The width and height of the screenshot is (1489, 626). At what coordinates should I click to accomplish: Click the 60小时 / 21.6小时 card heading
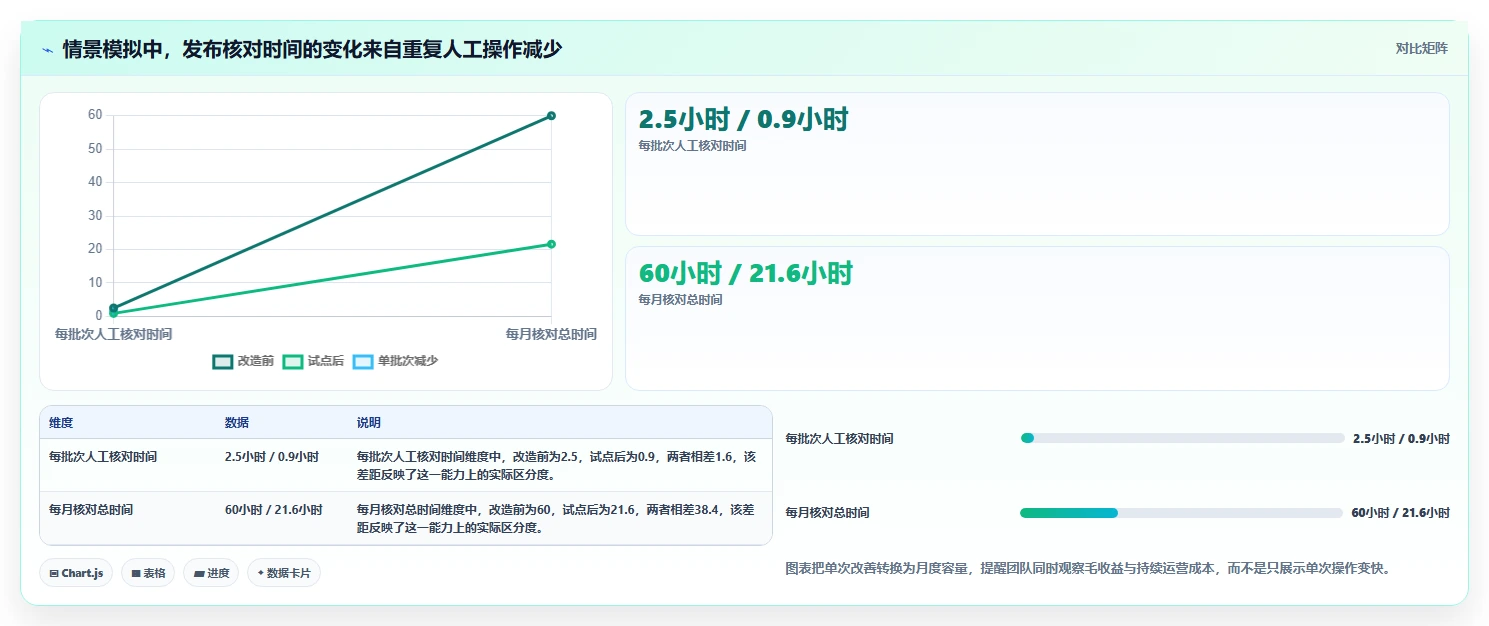745,273
